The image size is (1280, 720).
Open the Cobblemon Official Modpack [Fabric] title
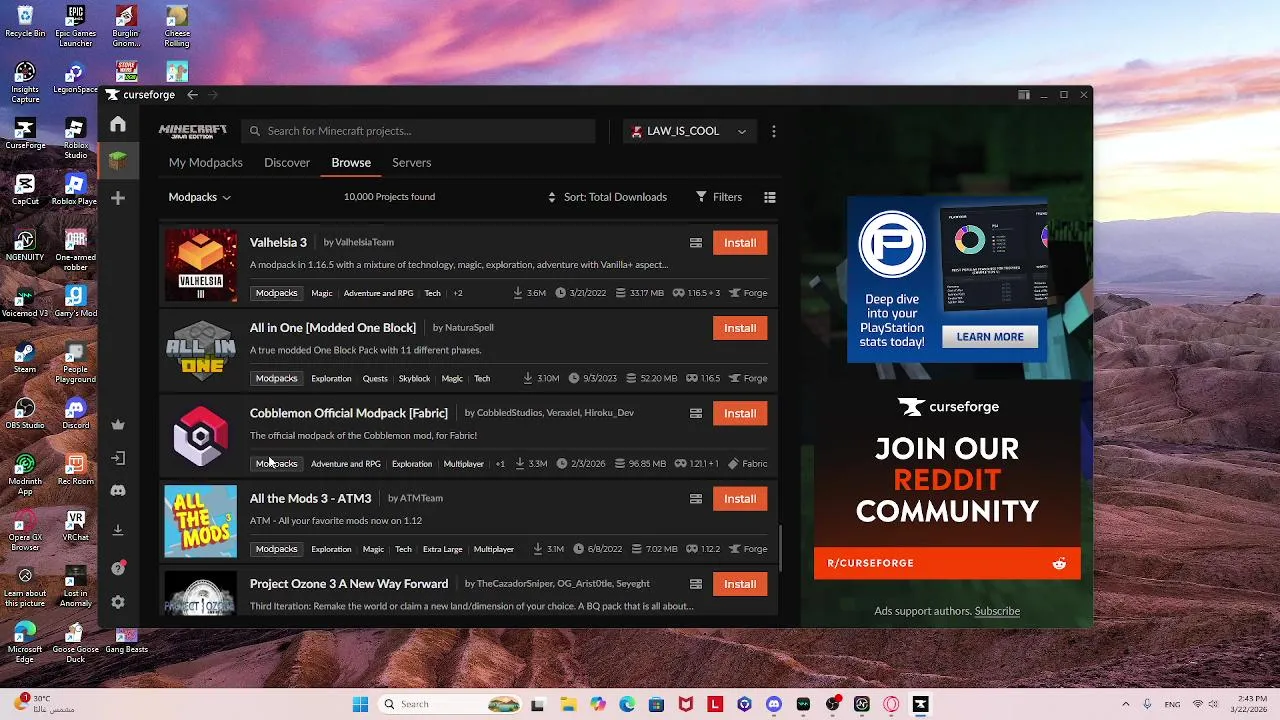pos(349,413)
